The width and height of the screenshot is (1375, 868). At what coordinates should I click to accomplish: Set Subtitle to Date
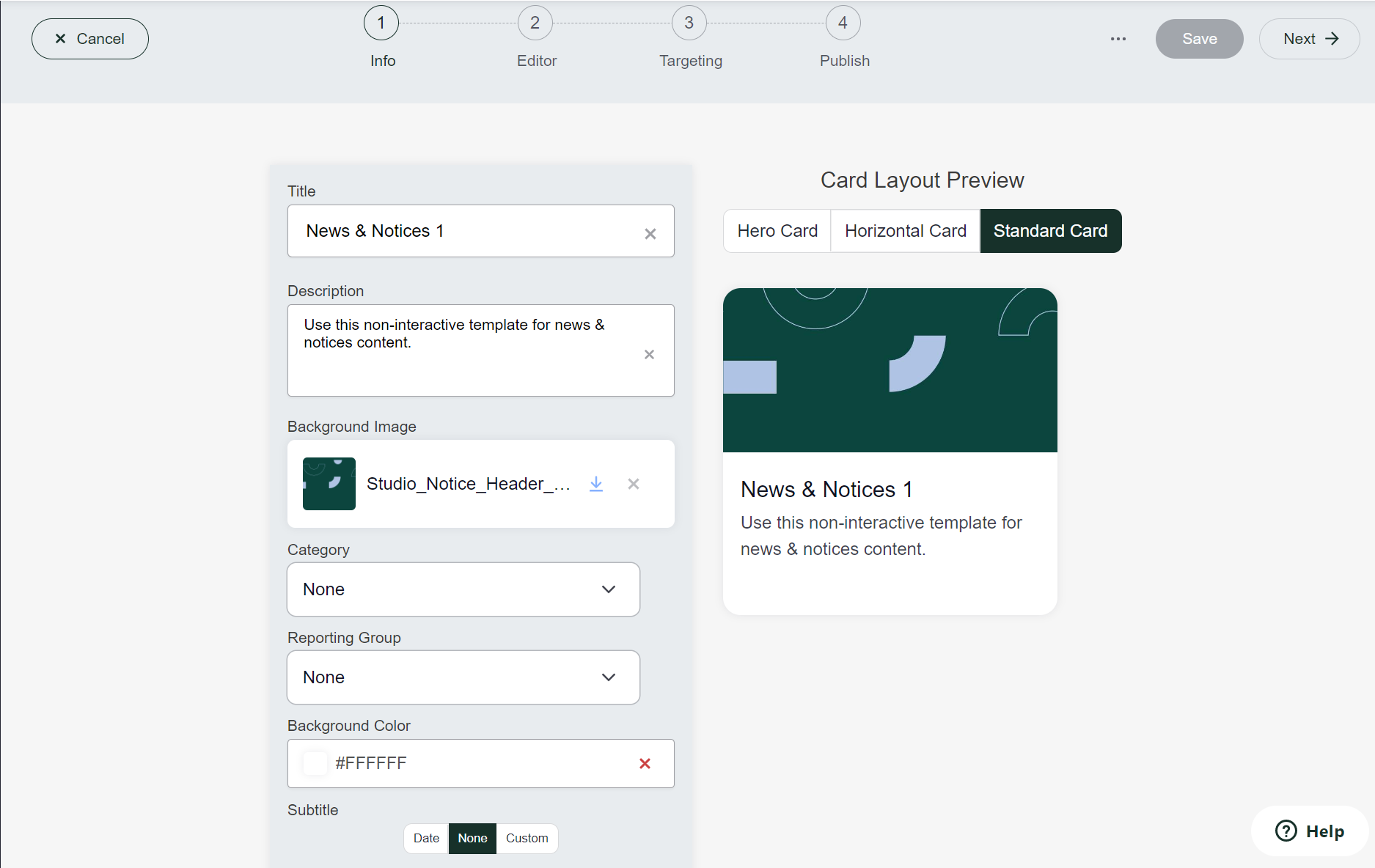(x=426, y=839)
